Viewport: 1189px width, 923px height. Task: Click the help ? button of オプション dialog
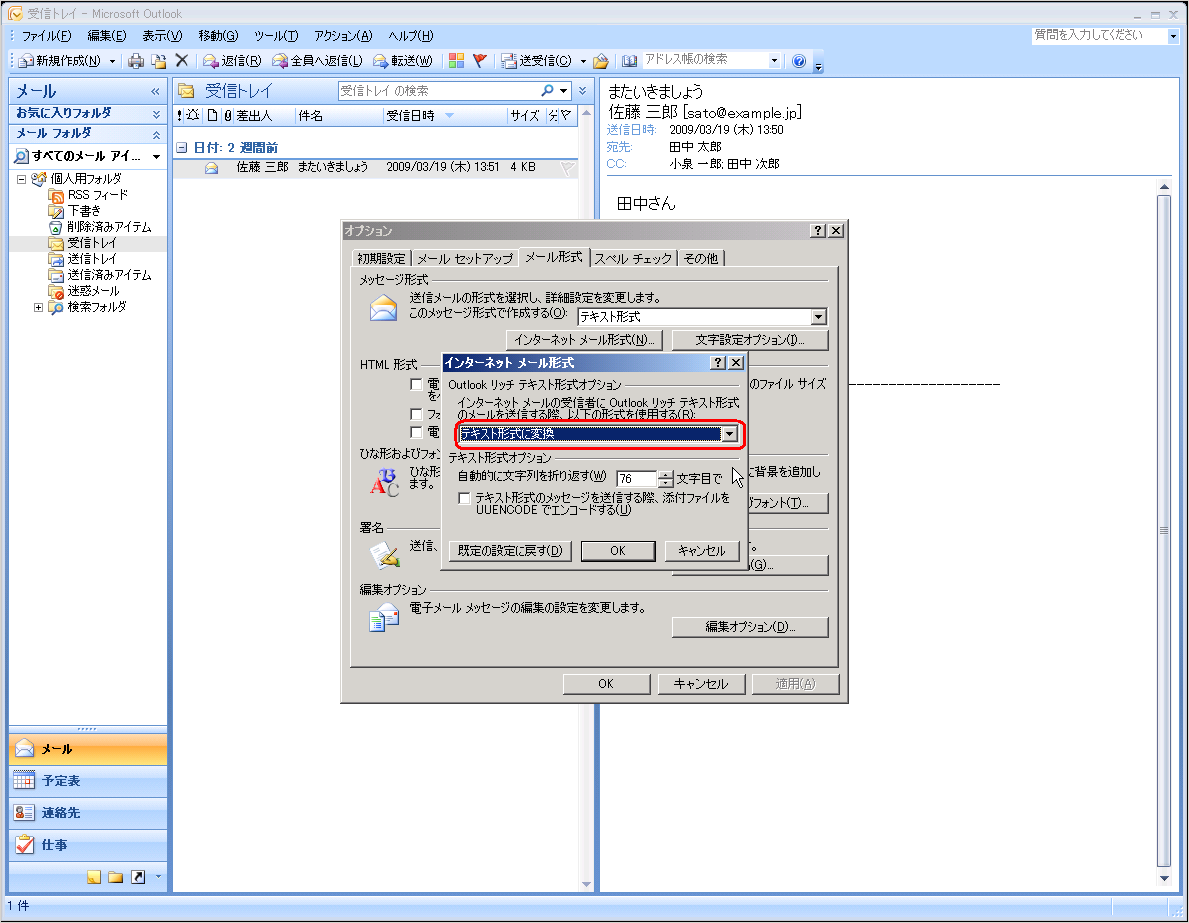tap(817, 231)
